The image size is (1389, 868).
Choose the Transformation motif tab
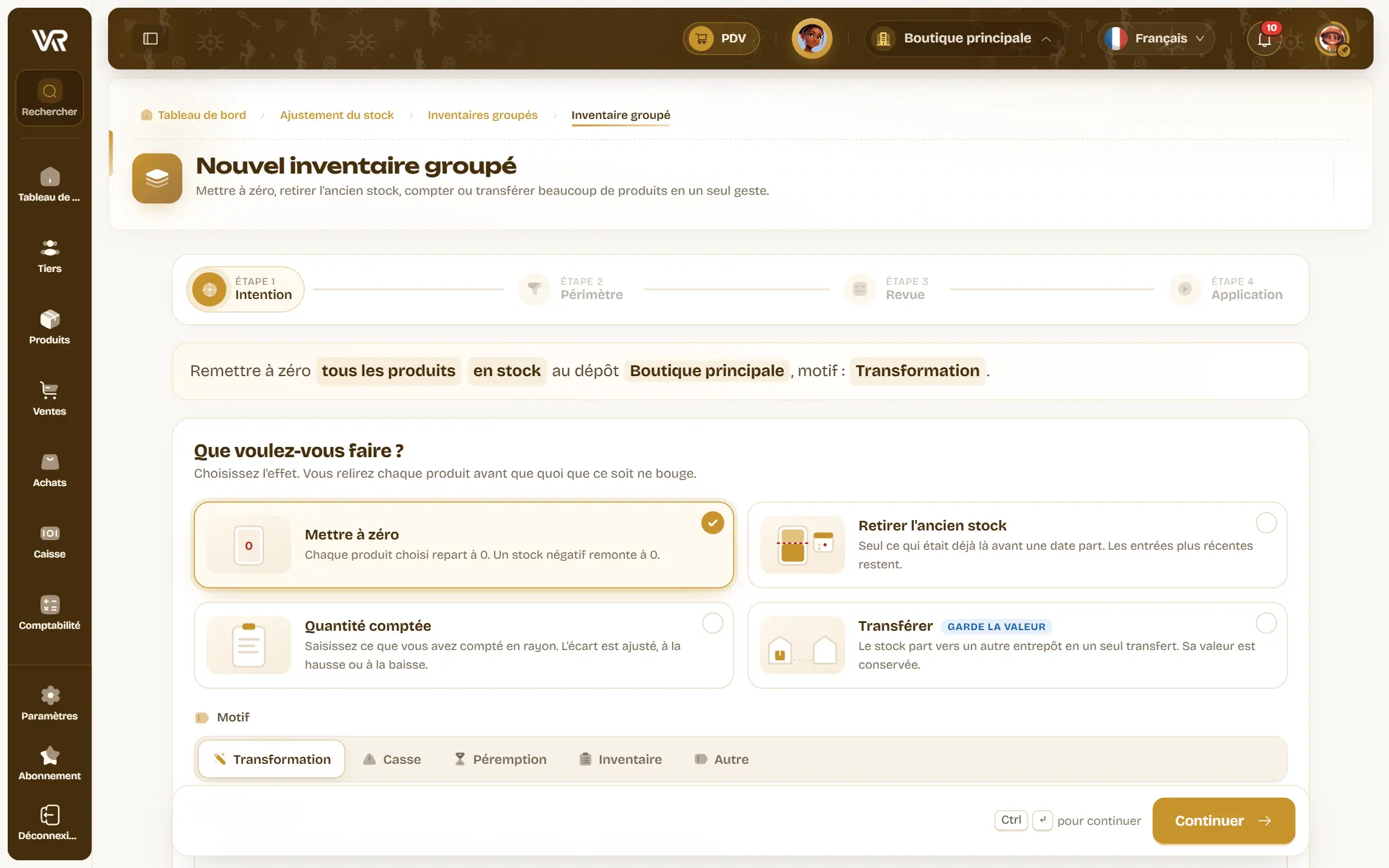[x=271, y=759]
